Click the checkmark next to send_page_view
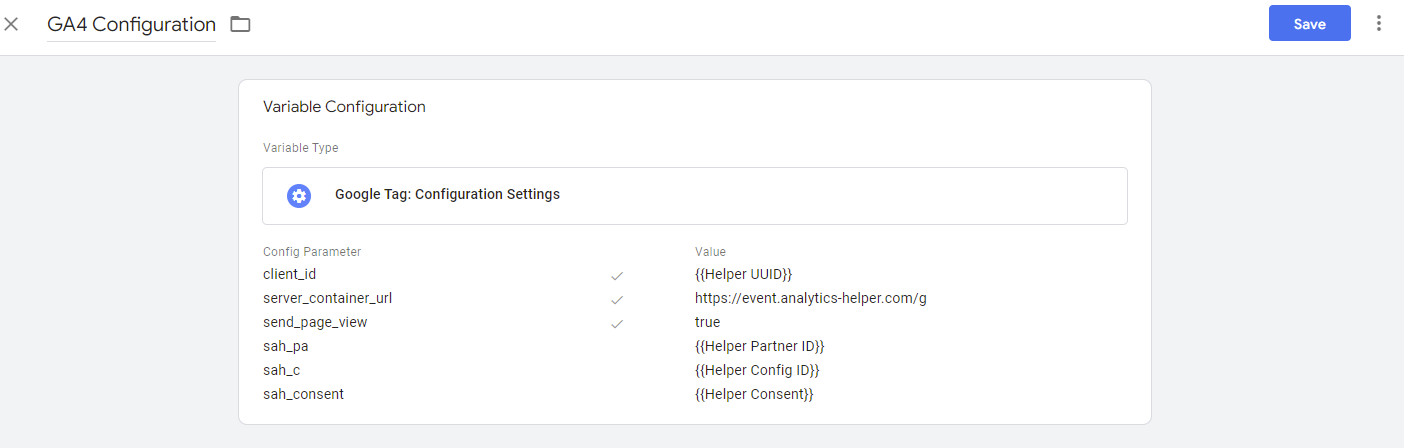 [617, 323]
